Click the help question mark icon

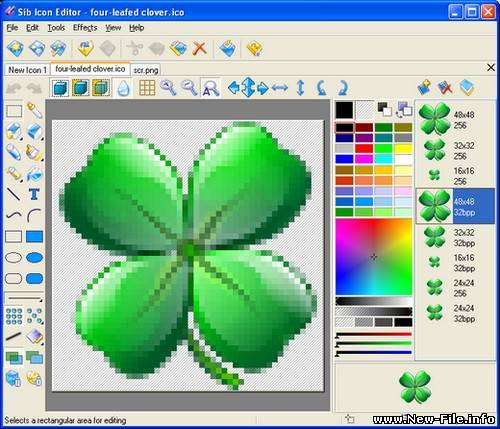(254, 49)
